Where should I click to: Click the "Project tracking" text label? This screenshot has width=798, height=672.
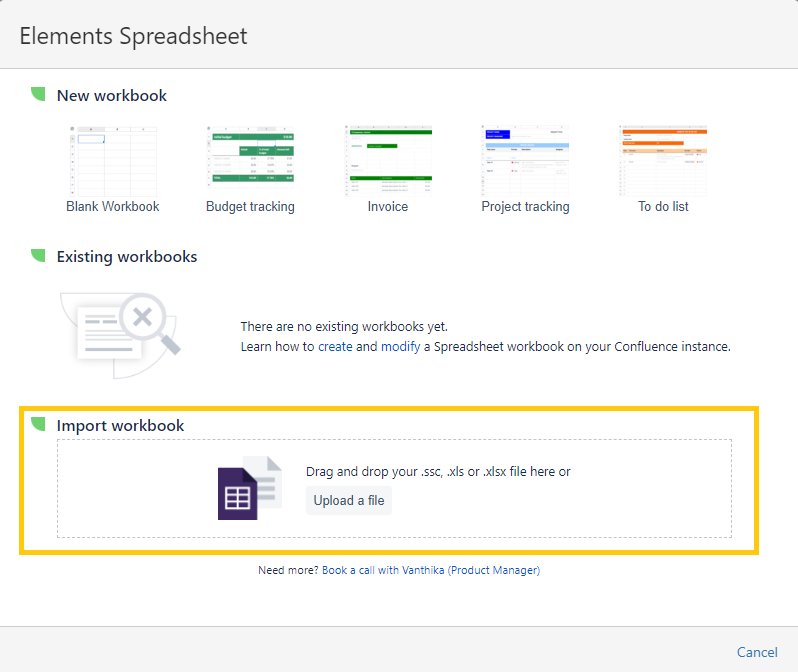[x=525, y=207]
